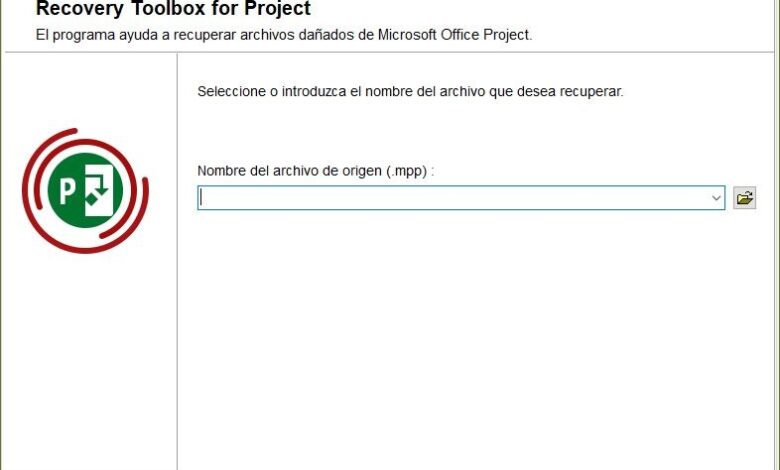Image resolution: width=780 pixels, height=470 pixels.
Task: Click the "Nombre del archivo de origen" label
Action: [x=290, y=171]
